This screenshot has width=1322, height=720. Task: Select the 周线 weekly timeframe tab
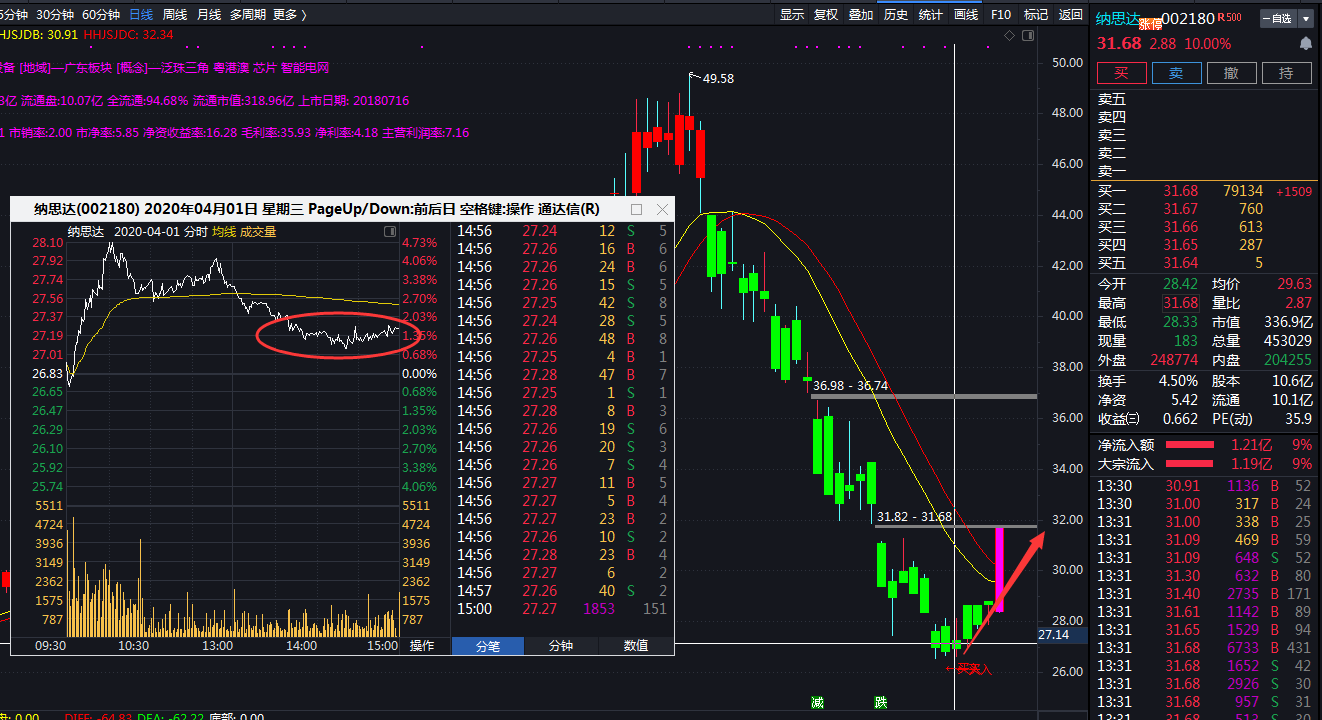[175, 15]
